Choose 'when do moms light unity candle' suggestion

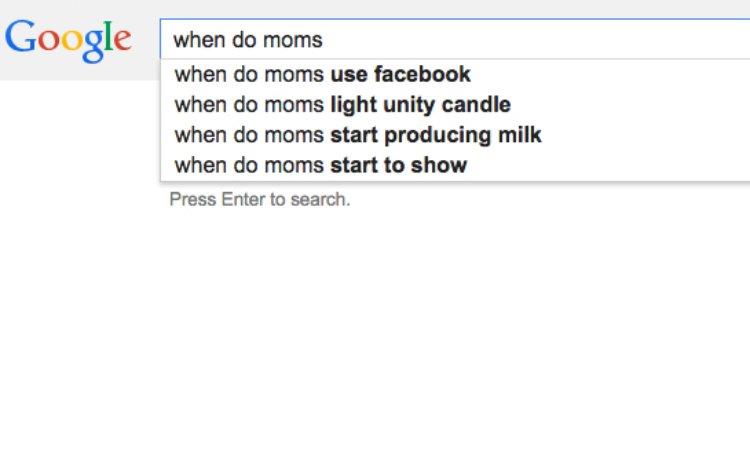(x=455, y=105)
